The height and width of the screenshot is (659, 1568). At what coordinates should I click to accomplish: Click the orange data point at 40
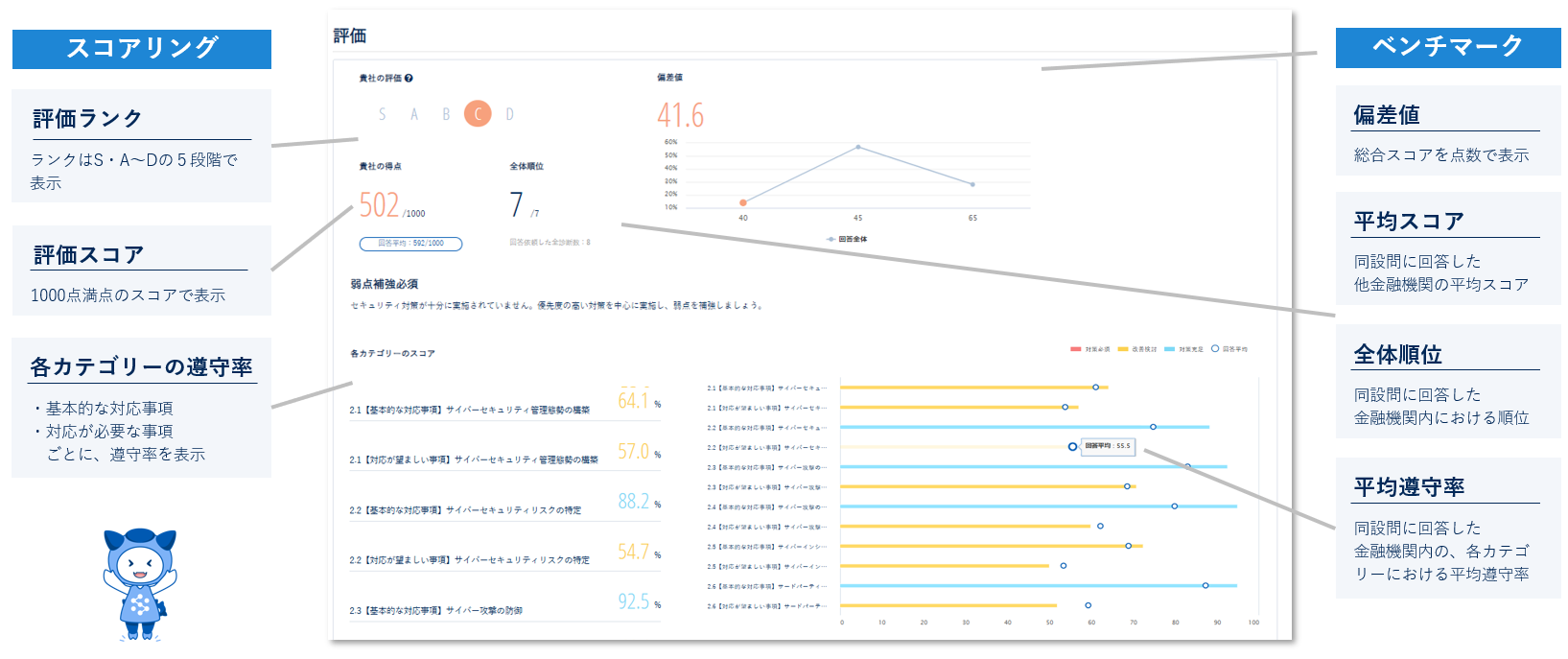pyautogui.click(x=743, y=202)
